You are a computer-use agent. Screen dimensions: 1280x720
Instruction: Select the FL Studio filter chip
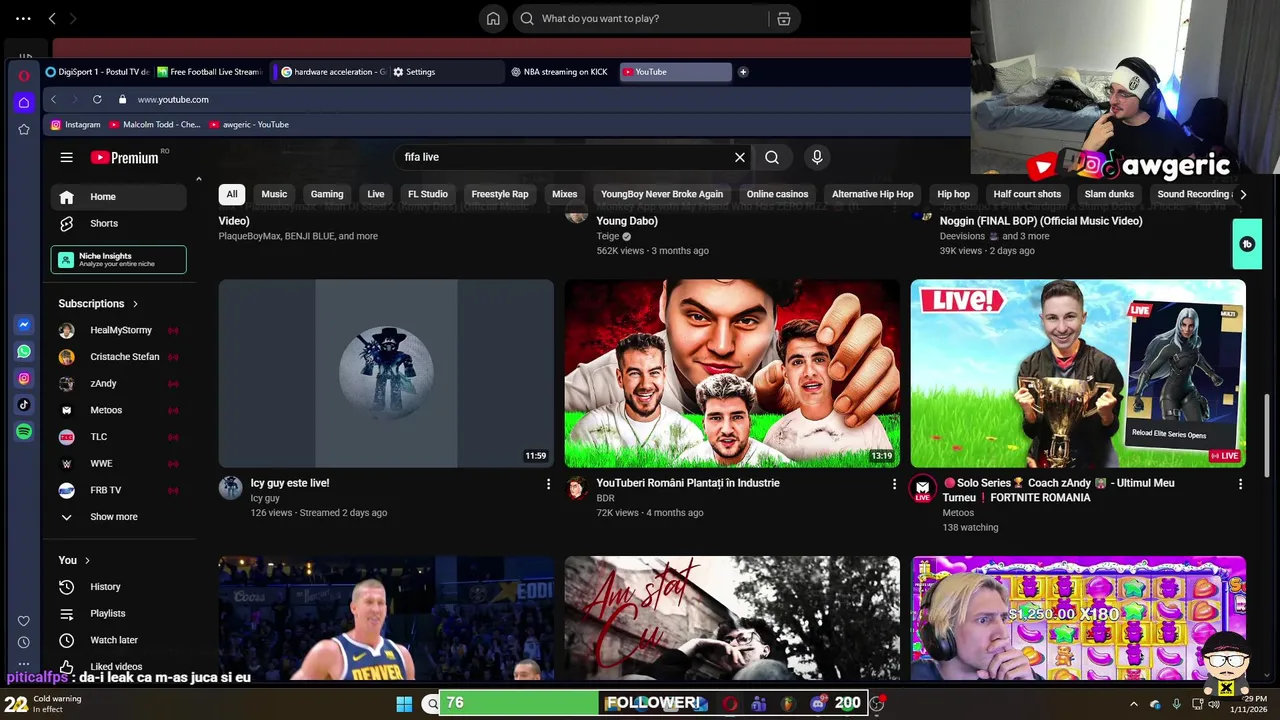pos(428,194)
